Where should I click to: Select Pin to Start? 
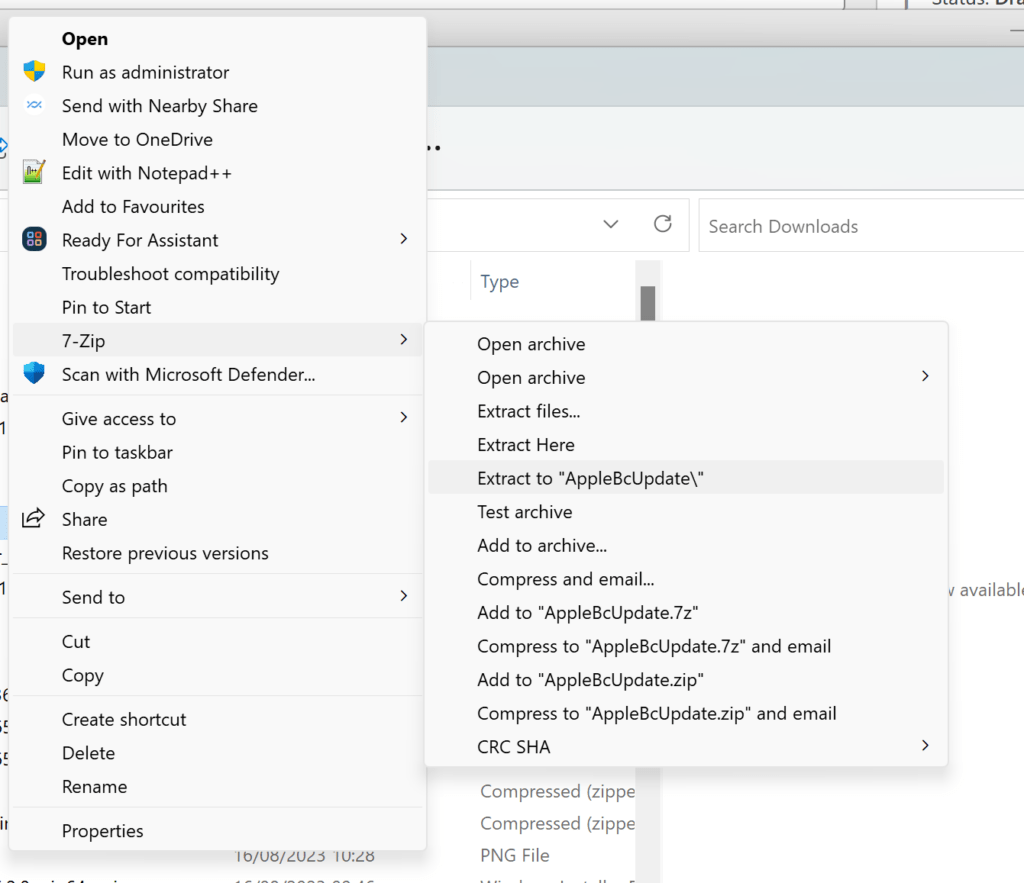[217, 308]
